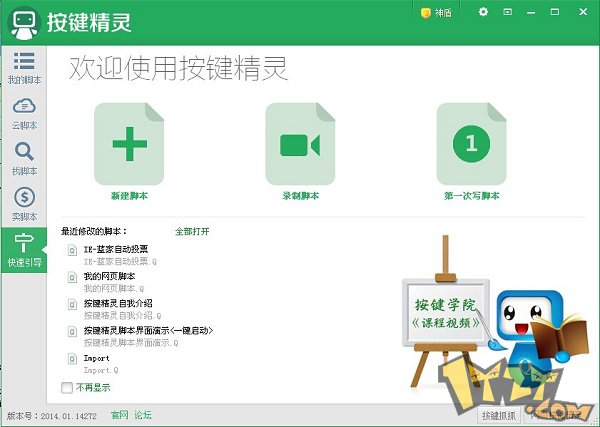Close the 按键精灵 window
The height and width of the screenshot is (427, 600).
click(x=583, y=12)
